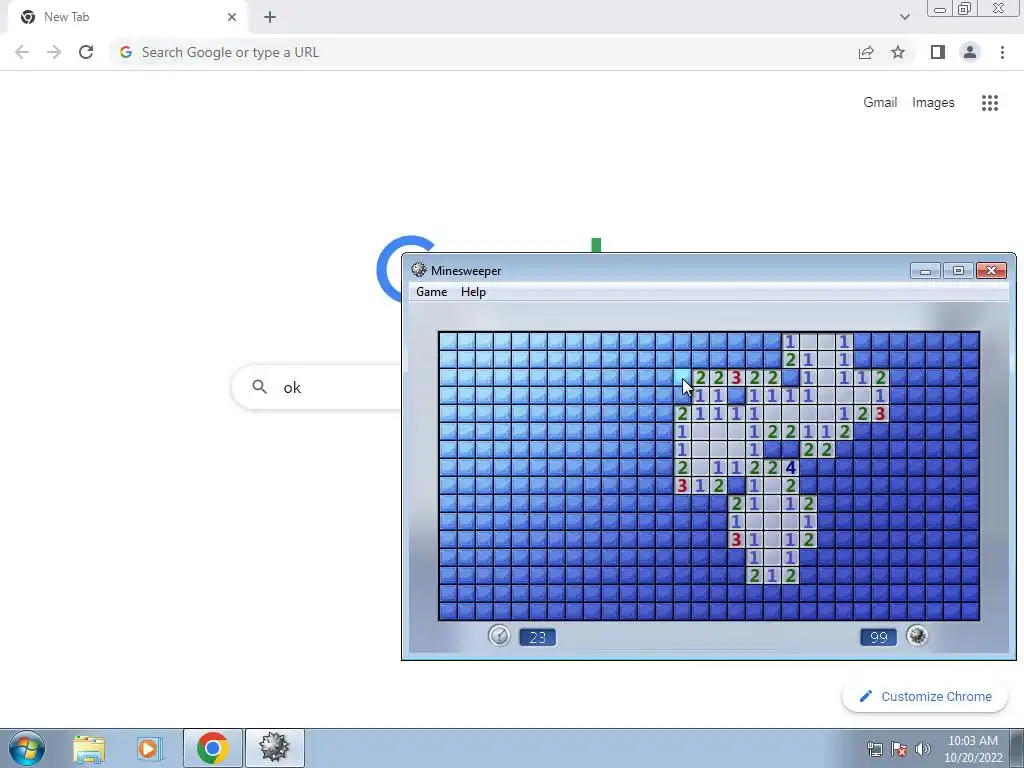Switch to Minesweeper in the taskbar
This screenshot has width=1024, height=768.
[x=274, y=748]
